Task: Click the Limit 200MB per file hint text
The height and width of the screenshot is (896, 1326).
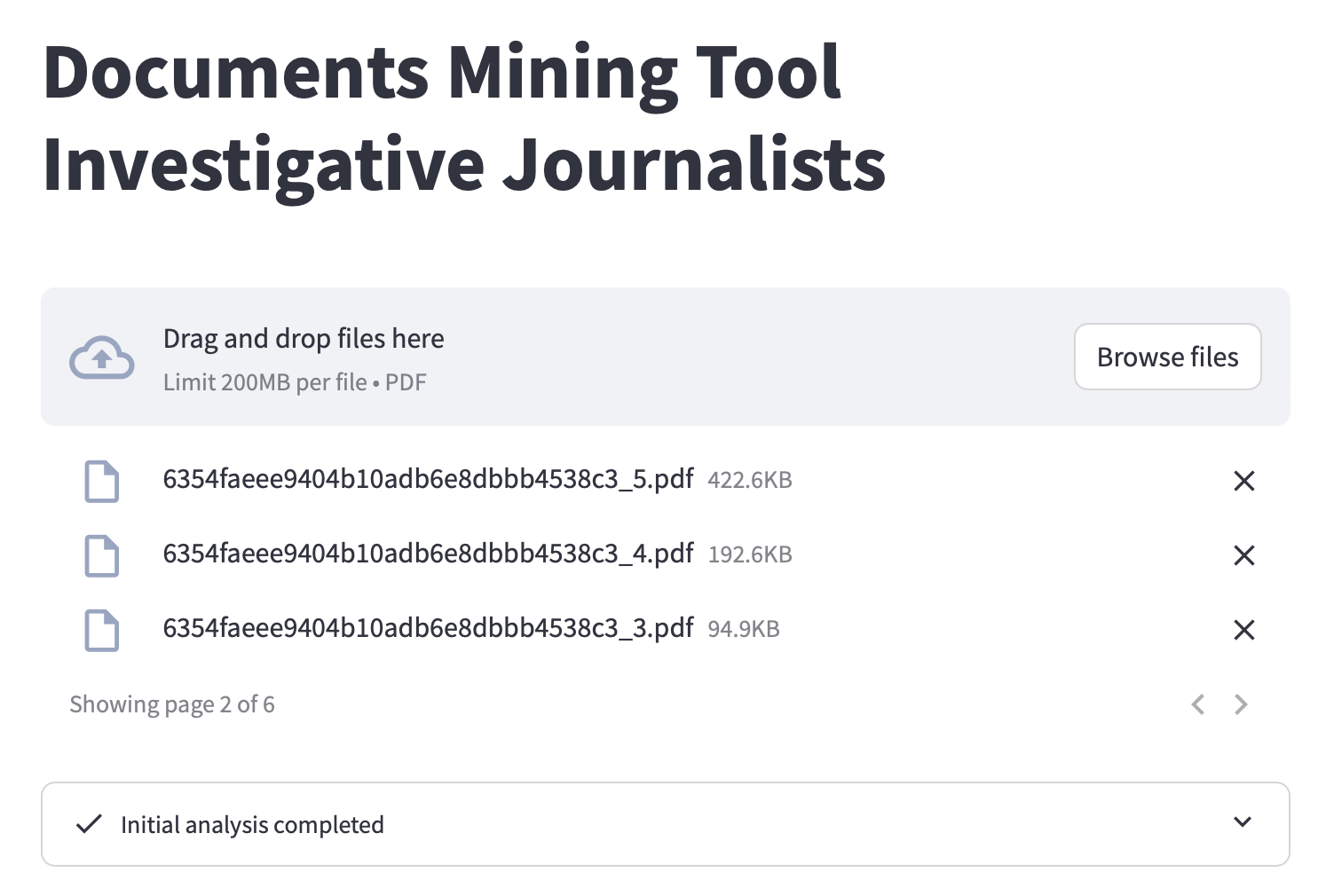Action: (x=295, y=382)
